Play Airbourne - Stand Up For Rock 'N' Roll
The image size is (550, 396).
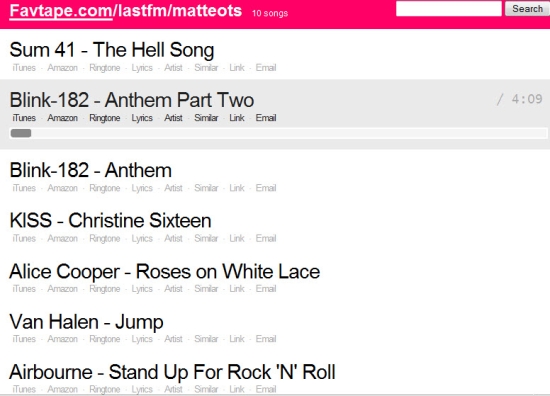pos(172,372)
